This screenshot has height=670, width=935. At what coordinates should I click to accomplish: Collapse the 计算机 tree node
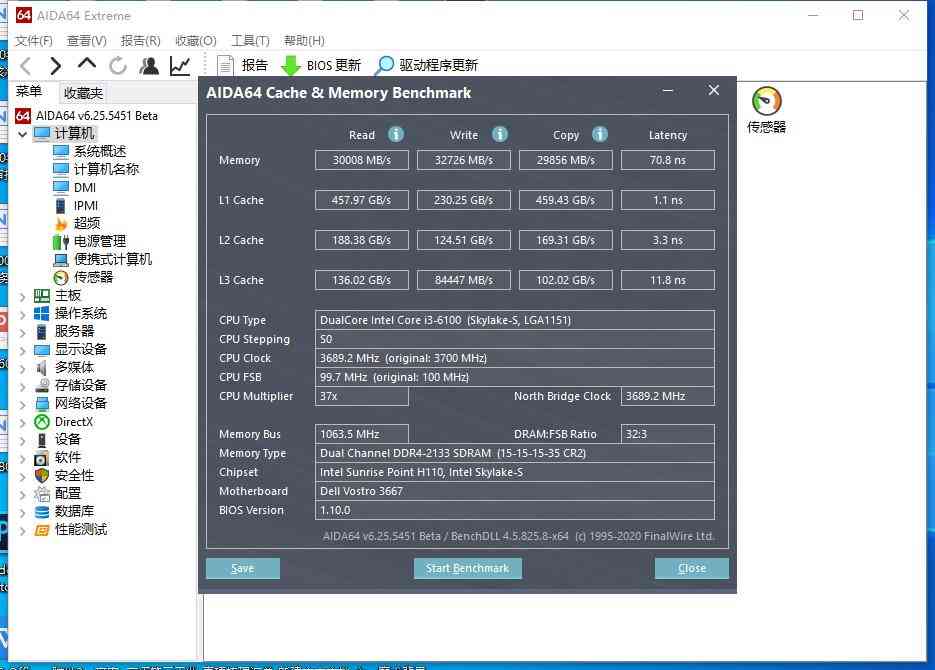pos(23,134)
